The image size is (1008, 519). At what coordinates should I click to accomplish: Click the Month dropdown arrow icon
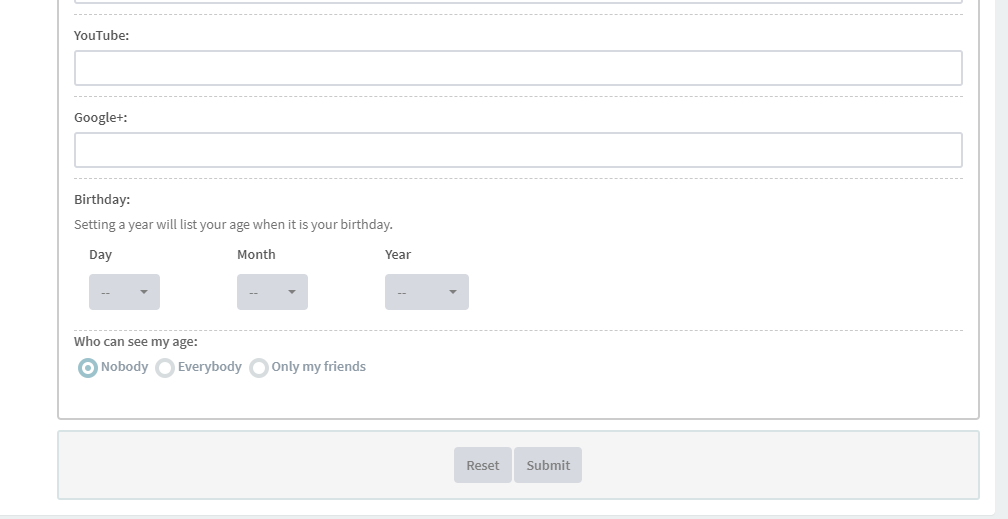click(x=292, y=292)
